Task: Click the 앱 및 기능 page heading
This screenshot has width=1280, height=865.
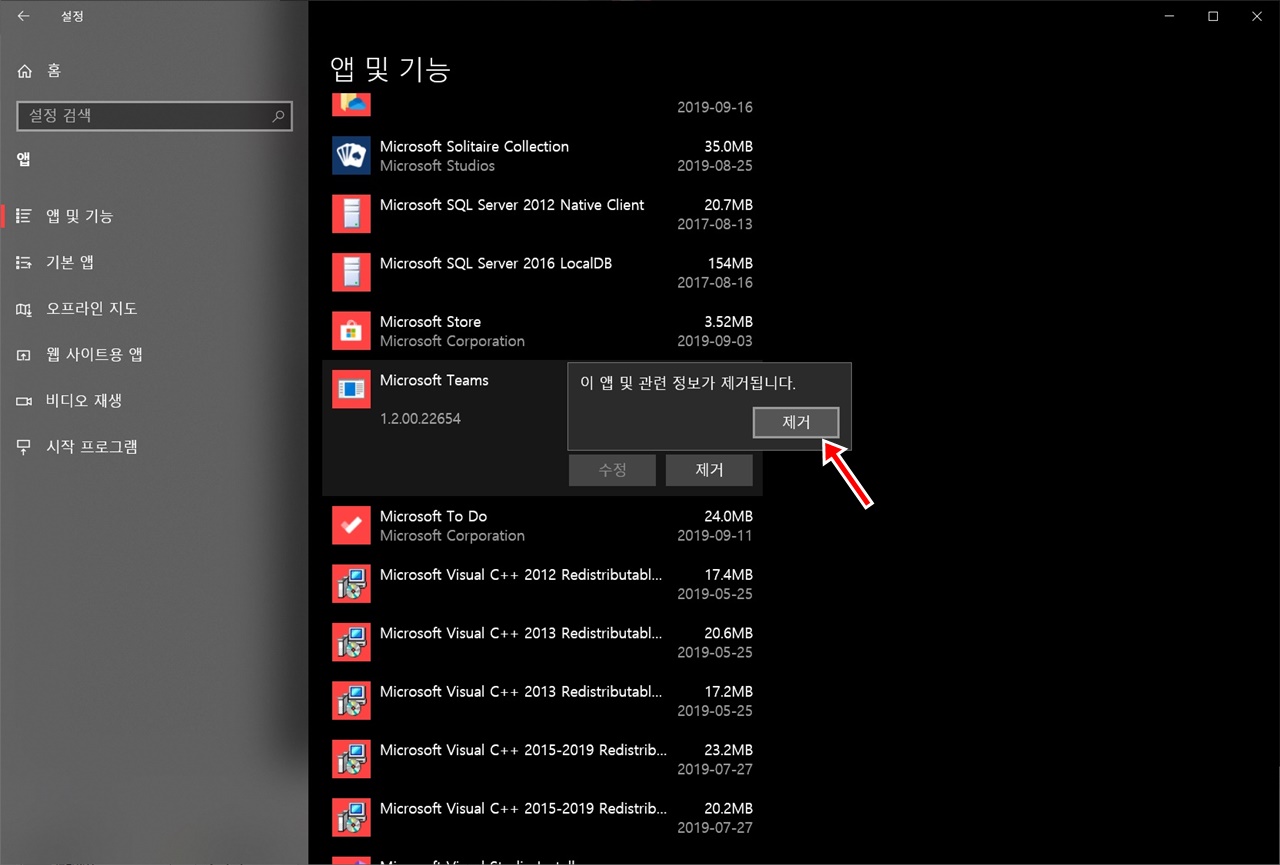Action: point(391,68)
